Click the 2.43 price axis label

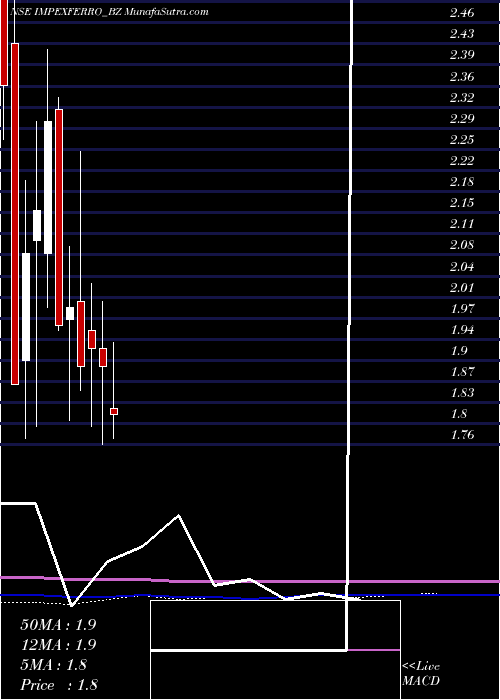click(x=462, y=33)
